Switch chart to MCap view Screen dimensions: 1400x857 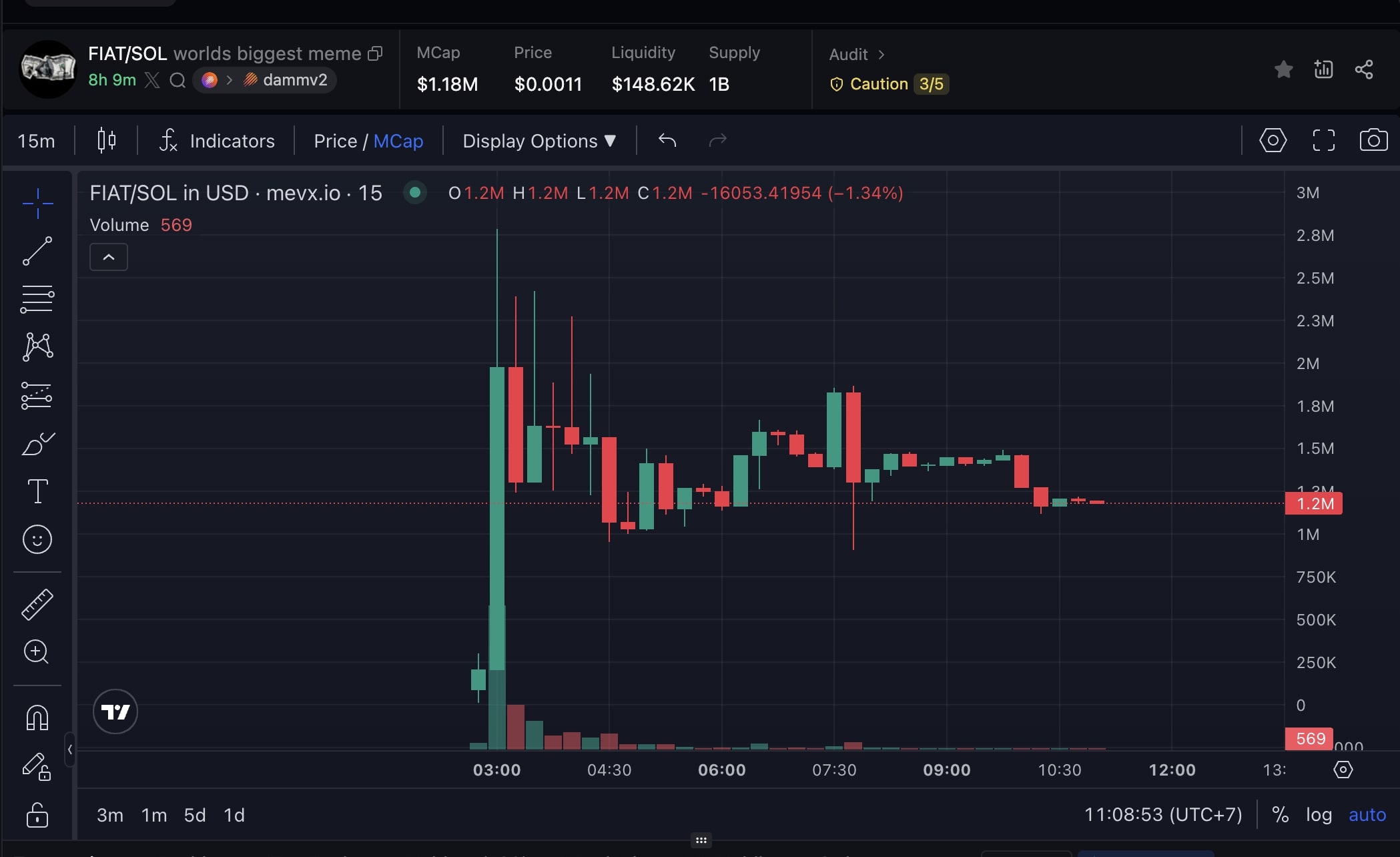coord(398,141)
